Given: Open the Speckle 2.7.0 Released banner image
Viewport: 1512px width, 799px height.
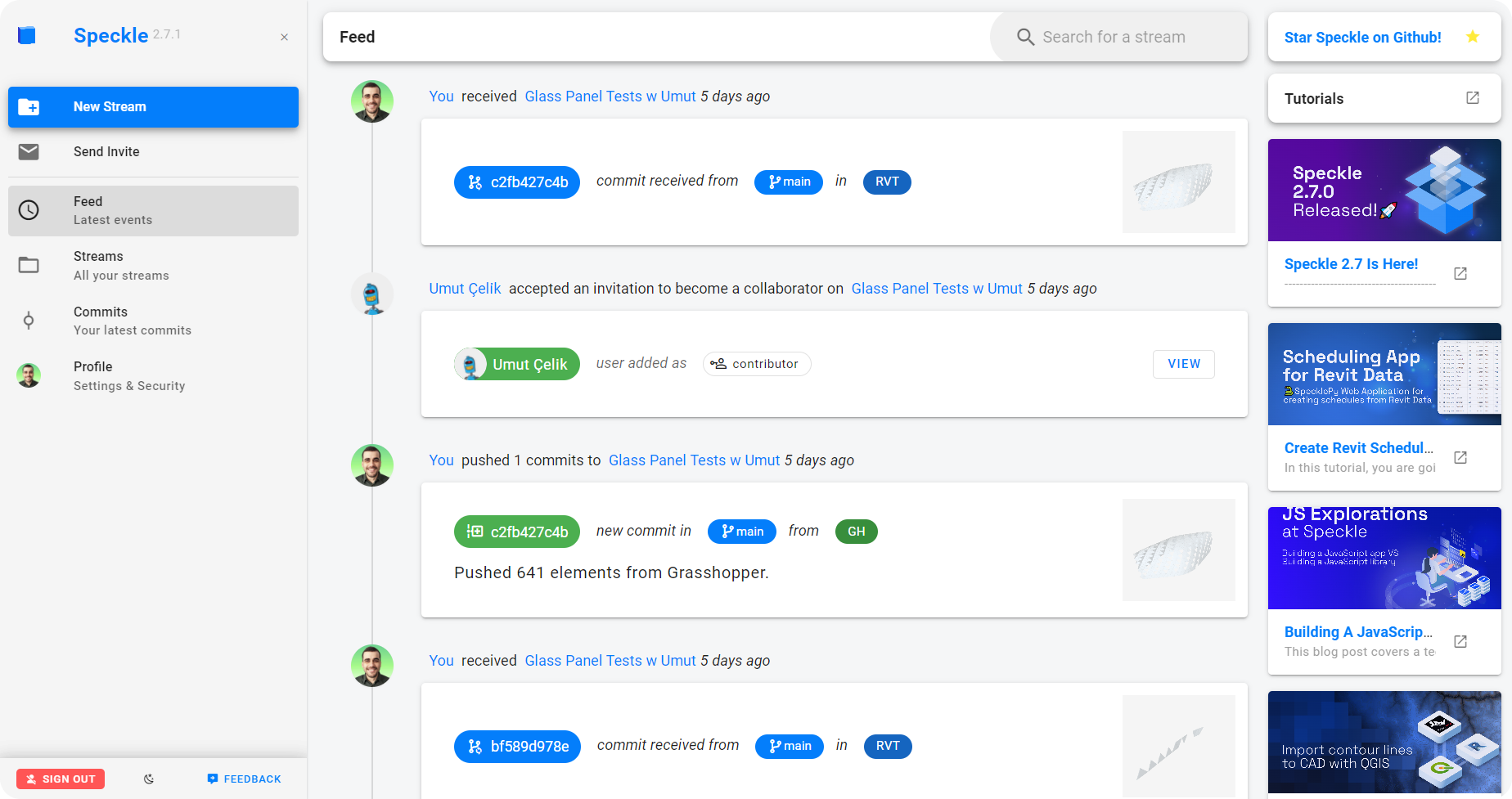Looking at the screenshot, I should (1384, 190).
